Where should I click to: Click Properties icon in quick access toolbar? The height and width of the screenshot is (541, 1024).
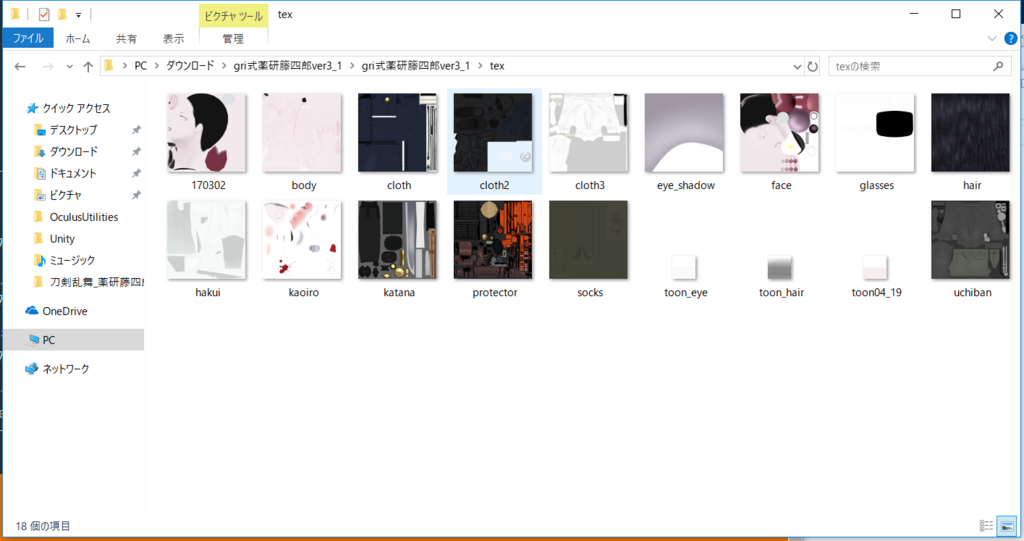point(44,14)
